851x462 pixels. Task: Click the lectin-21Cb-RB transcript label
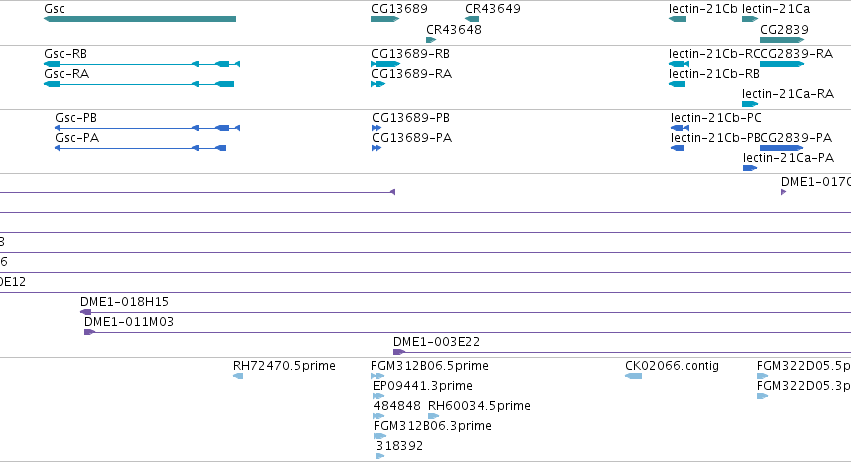(x=714, y=74)
